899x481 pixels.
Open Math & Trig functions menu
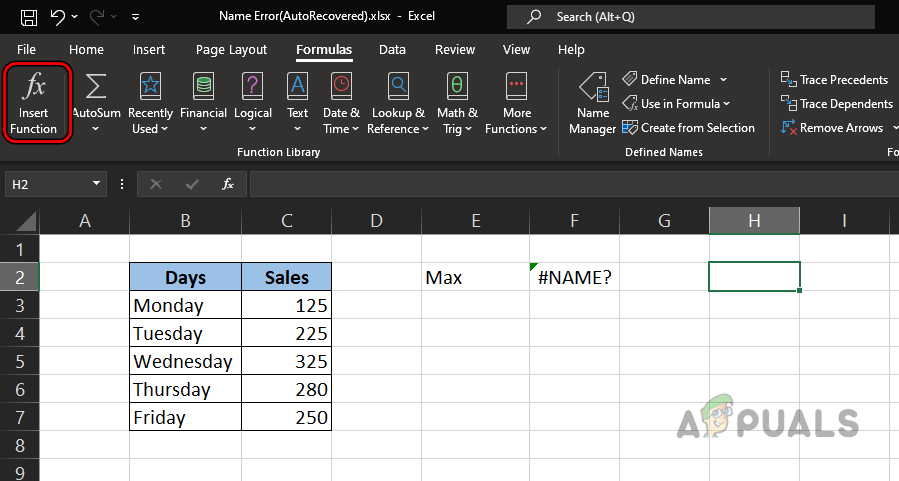tap(457, 103)
